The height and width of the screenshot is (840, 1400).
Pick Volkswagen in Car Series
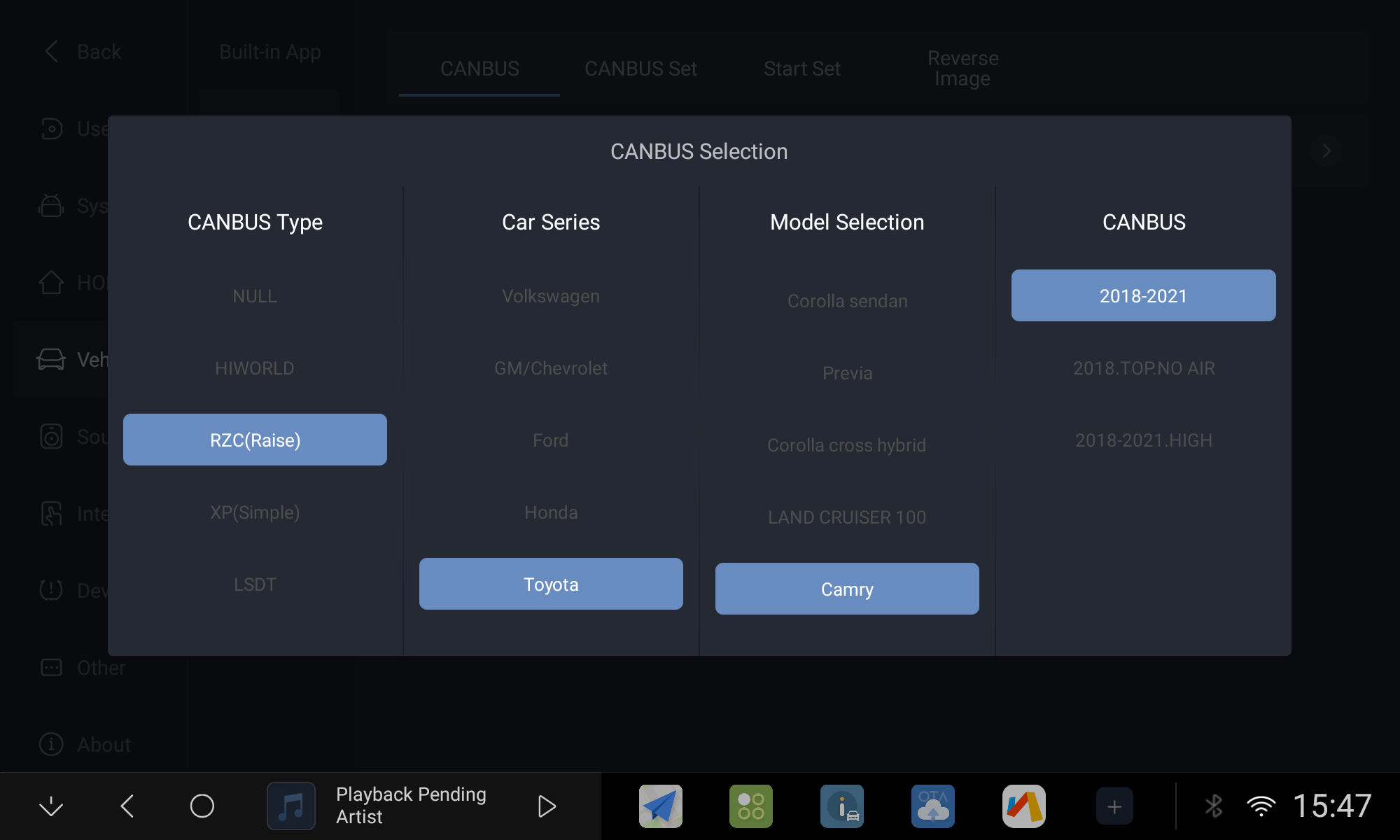[551, 296]
